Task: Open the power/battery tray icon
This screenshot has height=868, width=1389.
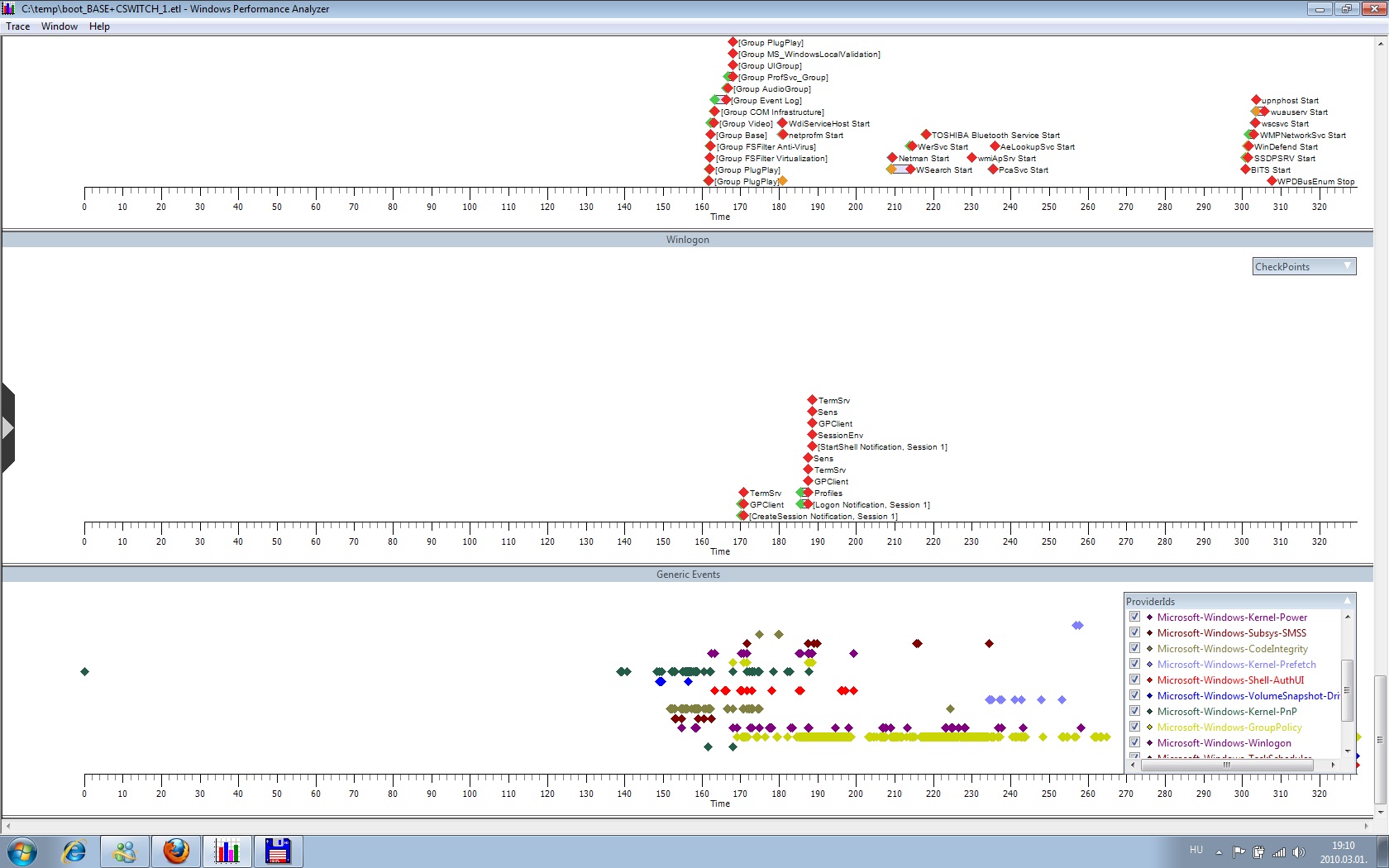Action: coord(1258,852)
